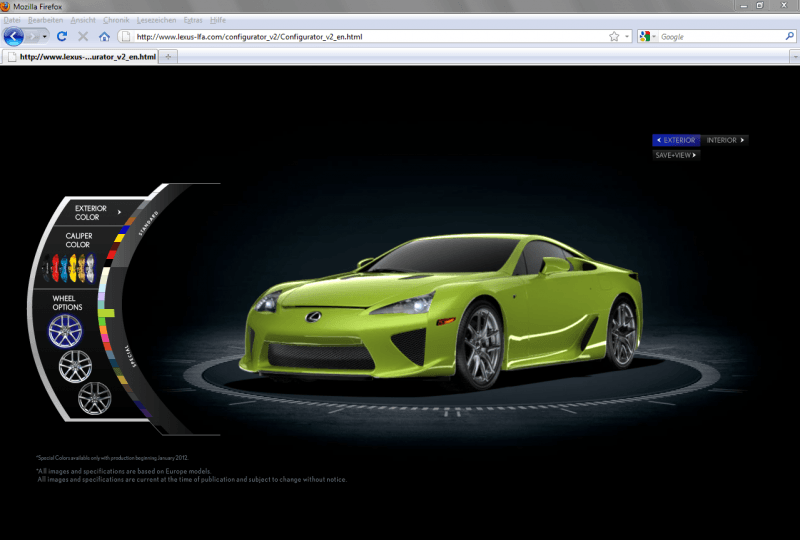This screenshot has height=540, width=800.
Task: Click the green Lexus LFA car image
Action: pyautogui.click(x=441, y=311)
